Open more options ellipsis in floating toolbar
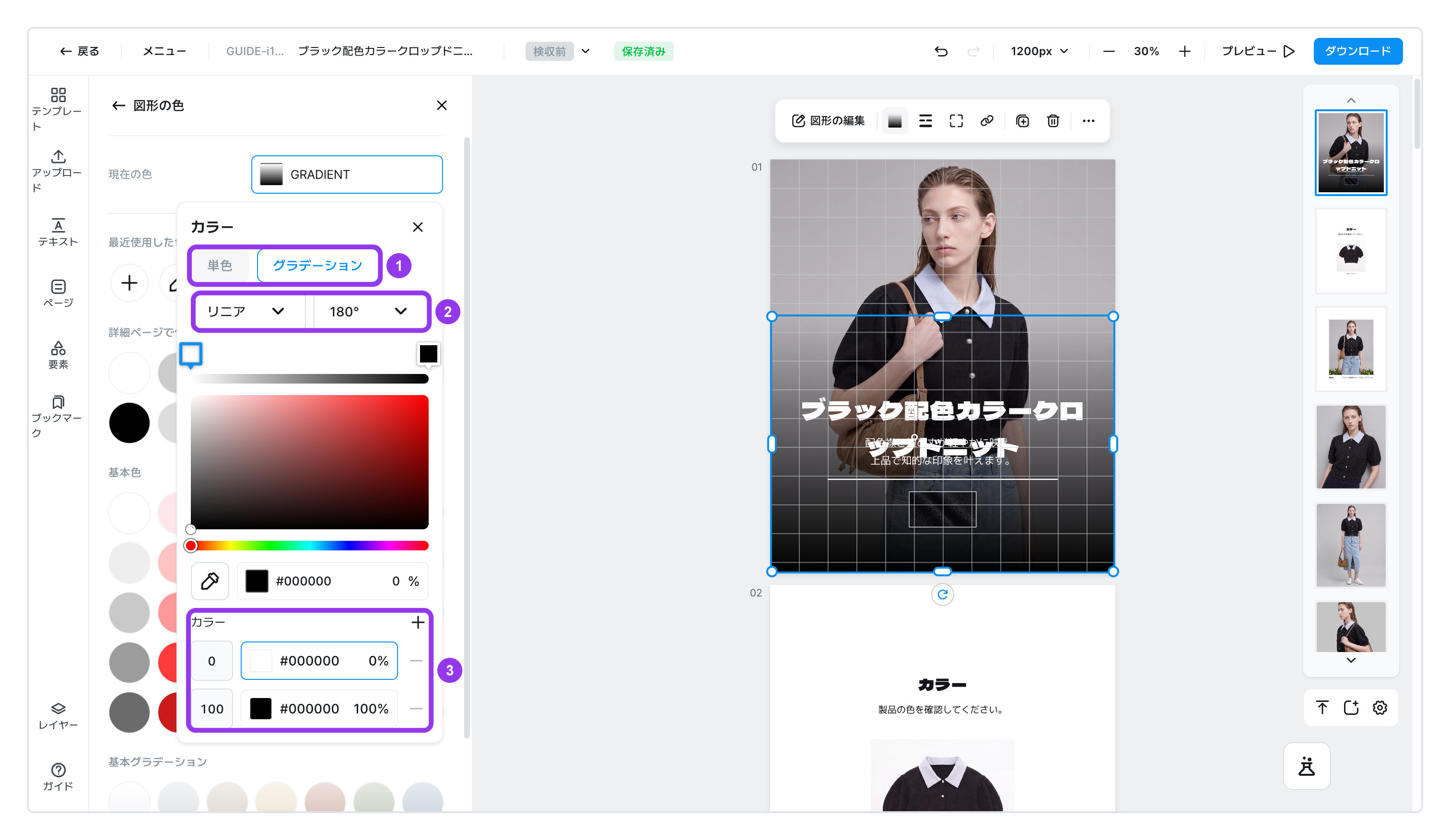The height and width of the screenshot is (840, 1450). tap(1088, 121)
